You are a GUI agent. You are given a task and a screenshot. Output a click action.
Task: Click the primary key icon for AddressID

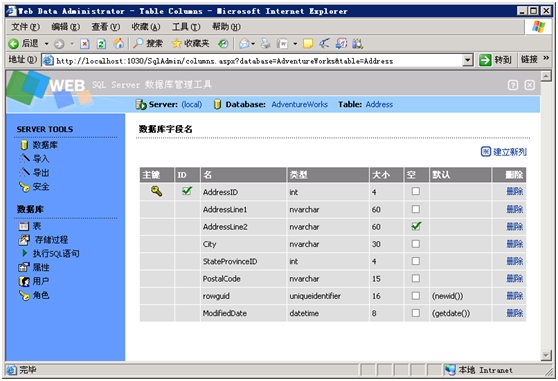click(157, 191)
